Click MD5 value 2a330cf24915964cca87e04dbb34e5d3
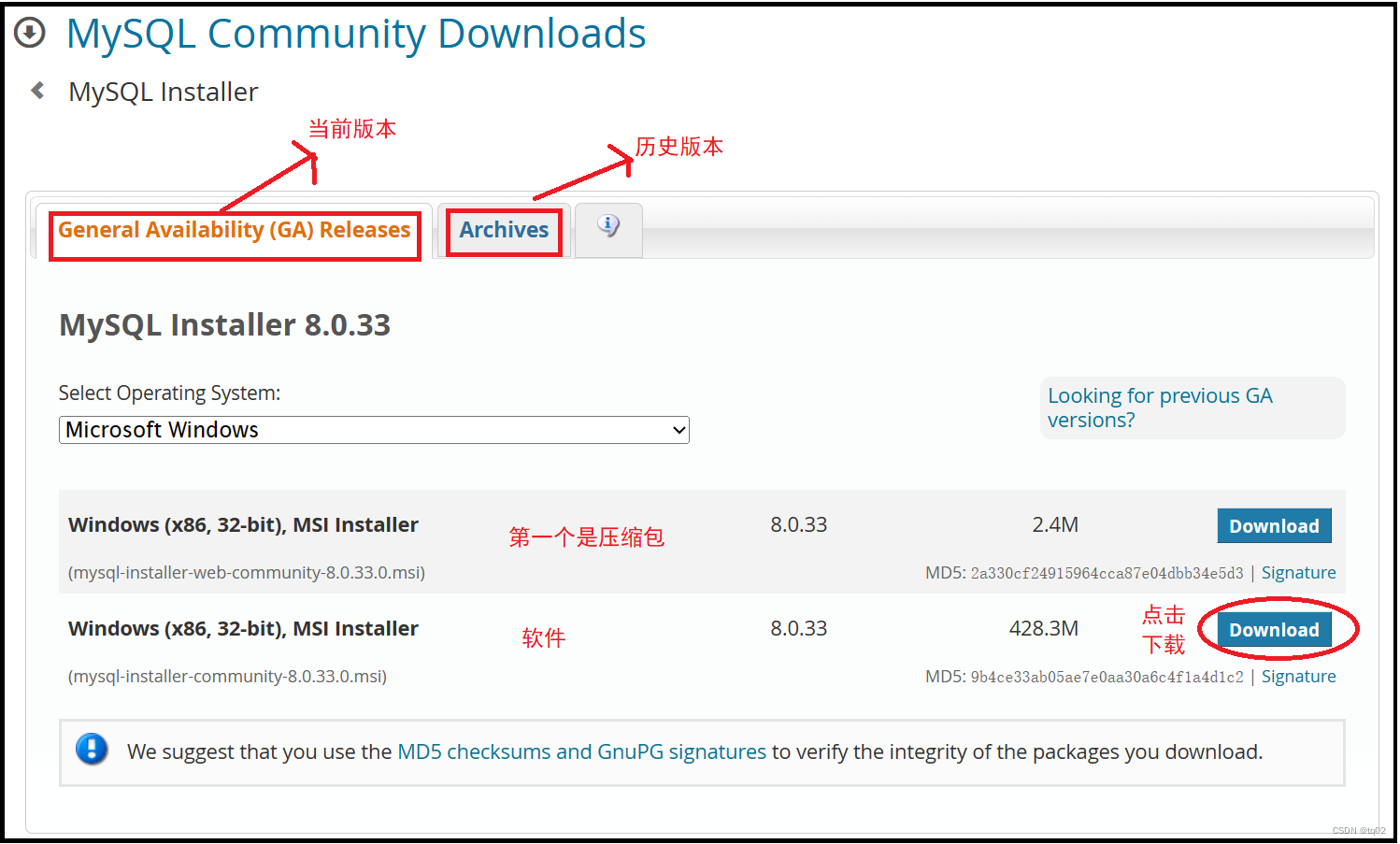This screenshot has width=1400, height=844. tap(1107, 573)
